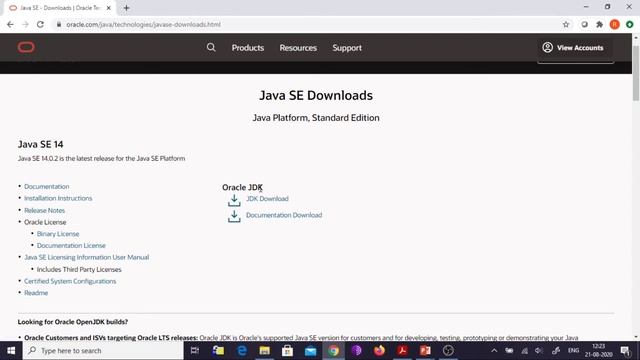Open Java SE Licensing Information User Manual
The height and width of the screenshot is (360, 640).
click(x=87, y=258)
